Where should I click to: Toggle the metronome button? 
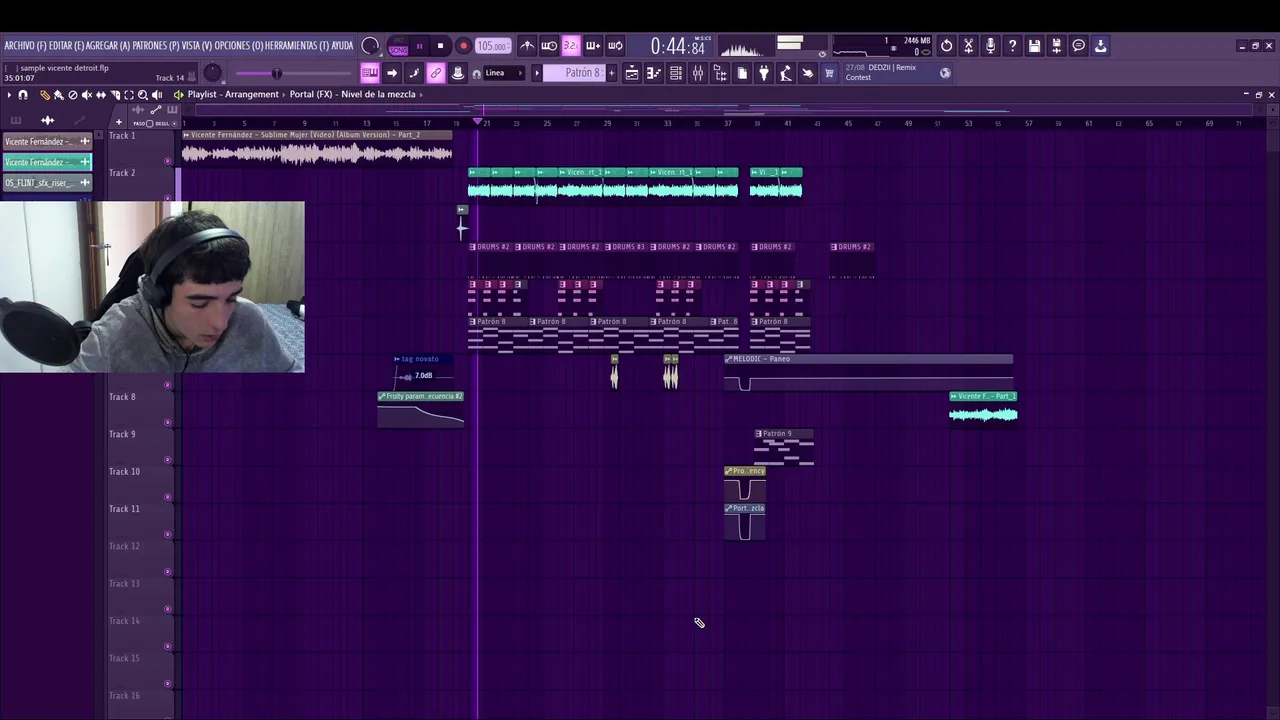point(527,45)
